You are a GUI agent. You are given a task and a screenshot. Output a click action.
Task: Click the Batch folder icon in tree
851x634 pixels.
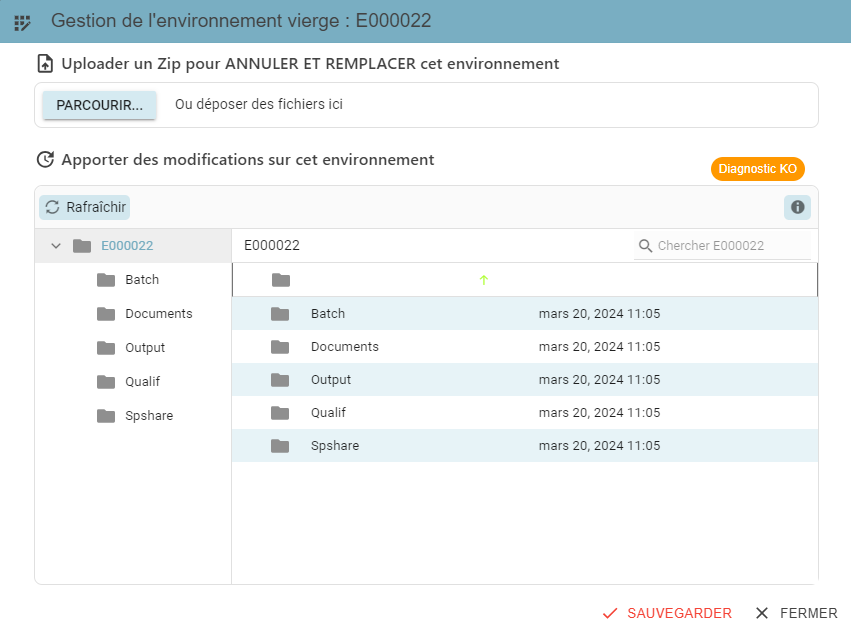[106, 280]
